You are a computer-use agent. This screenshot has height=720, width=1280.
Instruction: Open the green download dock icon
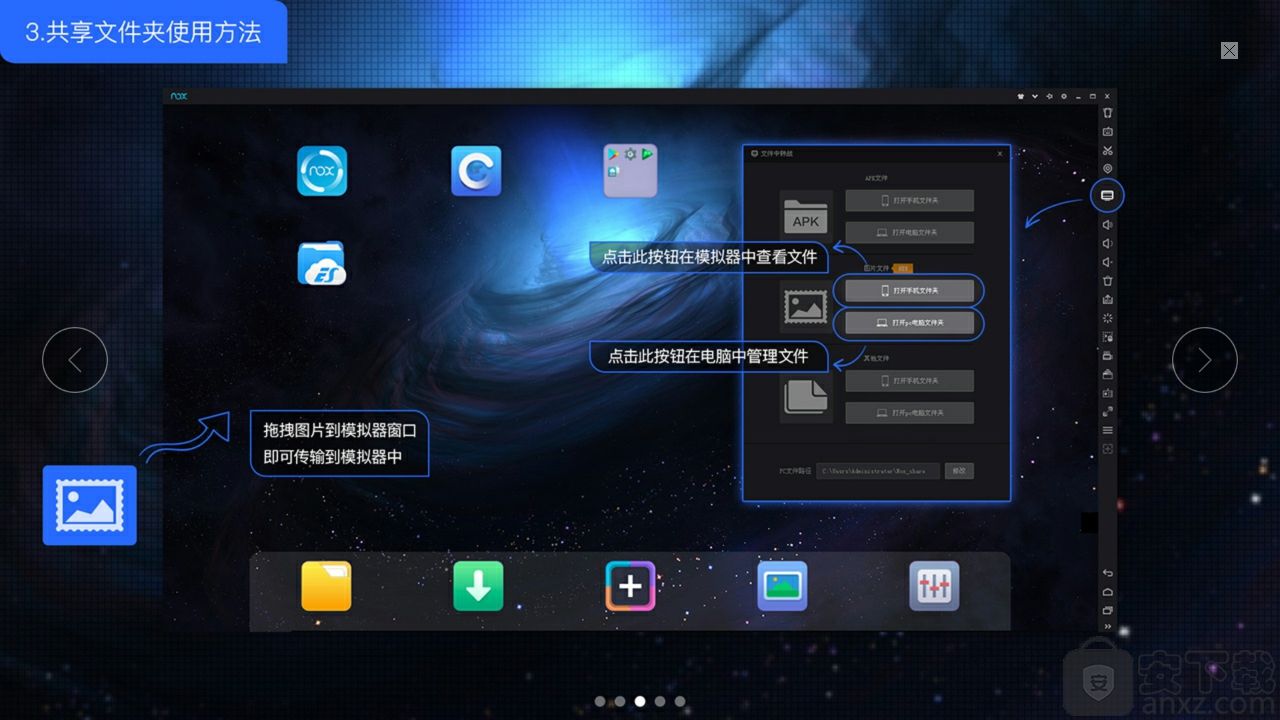478,586
